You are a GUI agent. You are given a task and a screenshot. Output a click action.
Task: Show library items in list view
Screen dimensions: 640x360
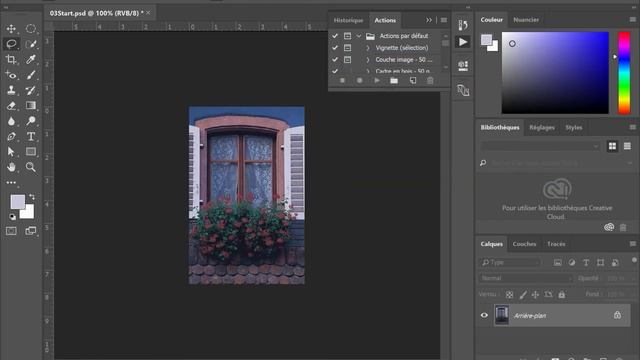(x=627, y=146)
